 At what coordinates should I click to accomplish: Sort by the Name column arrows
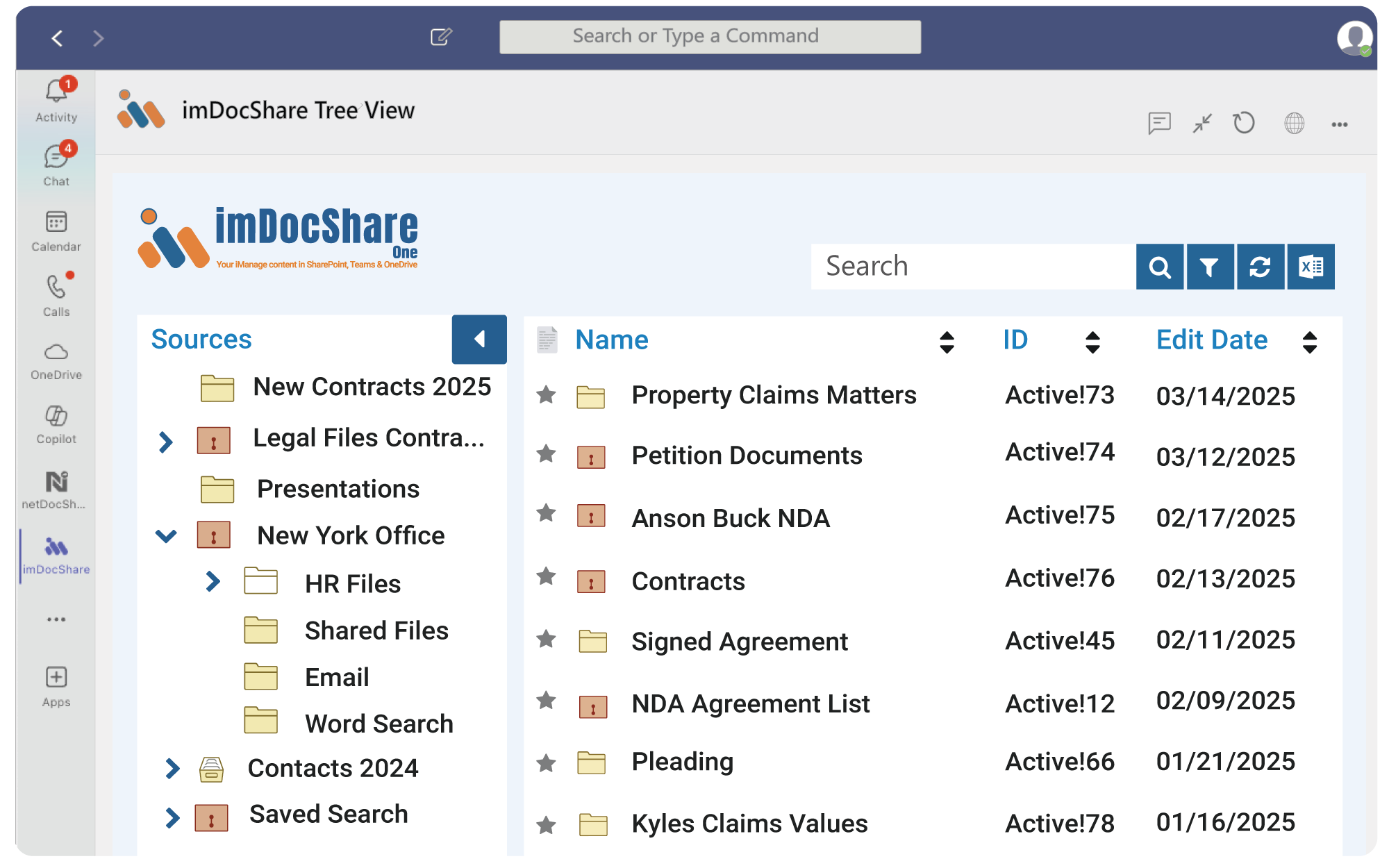click(x=947, y=342)
